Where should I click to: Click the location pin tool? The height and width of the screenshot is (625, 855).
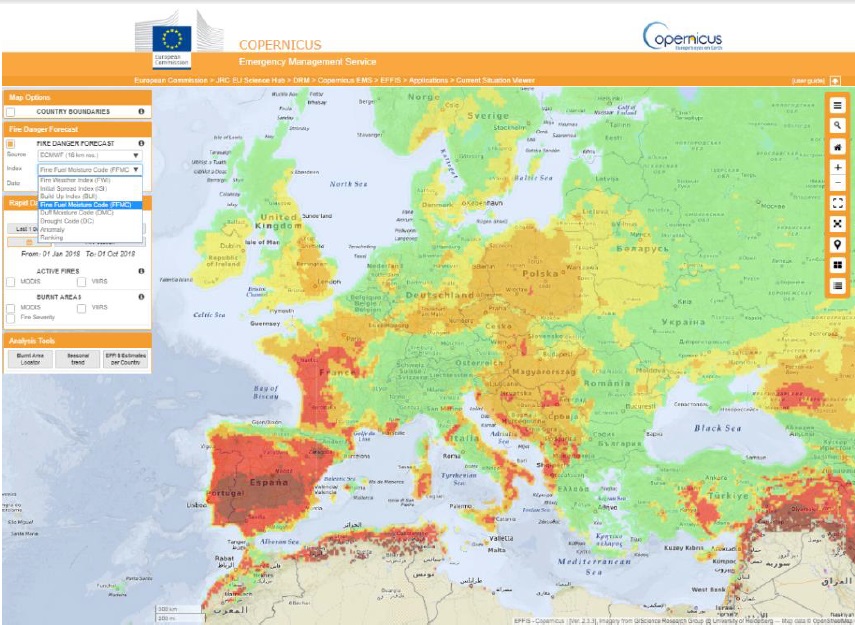click(837, 245)
